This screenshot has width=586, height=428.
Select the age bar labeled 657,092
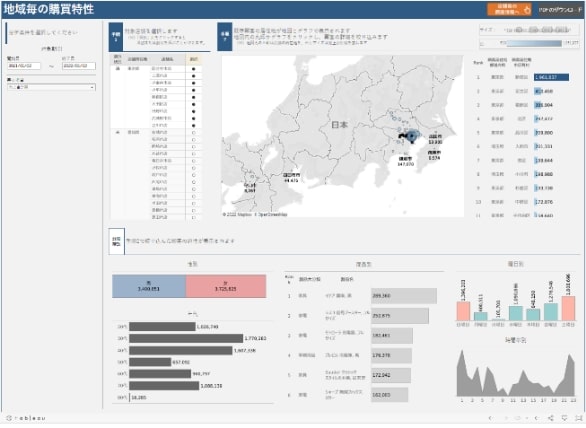click(x=150, y=362)
